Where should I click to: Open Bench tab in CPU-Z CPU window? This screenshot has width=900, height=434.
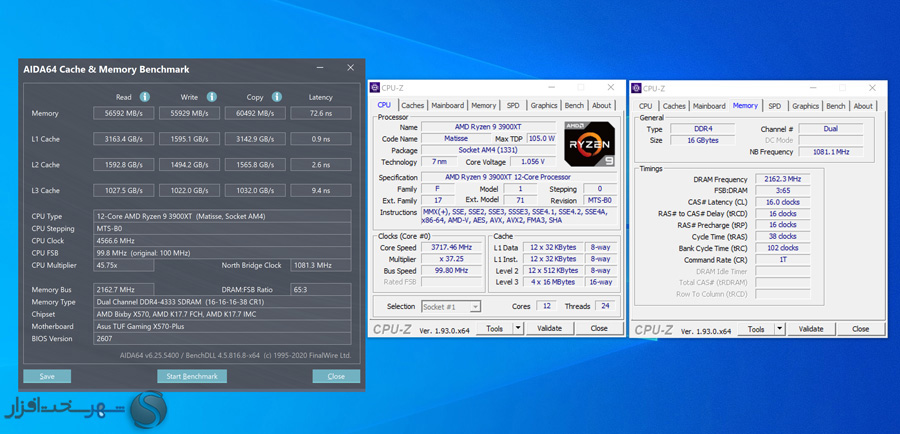(x=574, y=105)
